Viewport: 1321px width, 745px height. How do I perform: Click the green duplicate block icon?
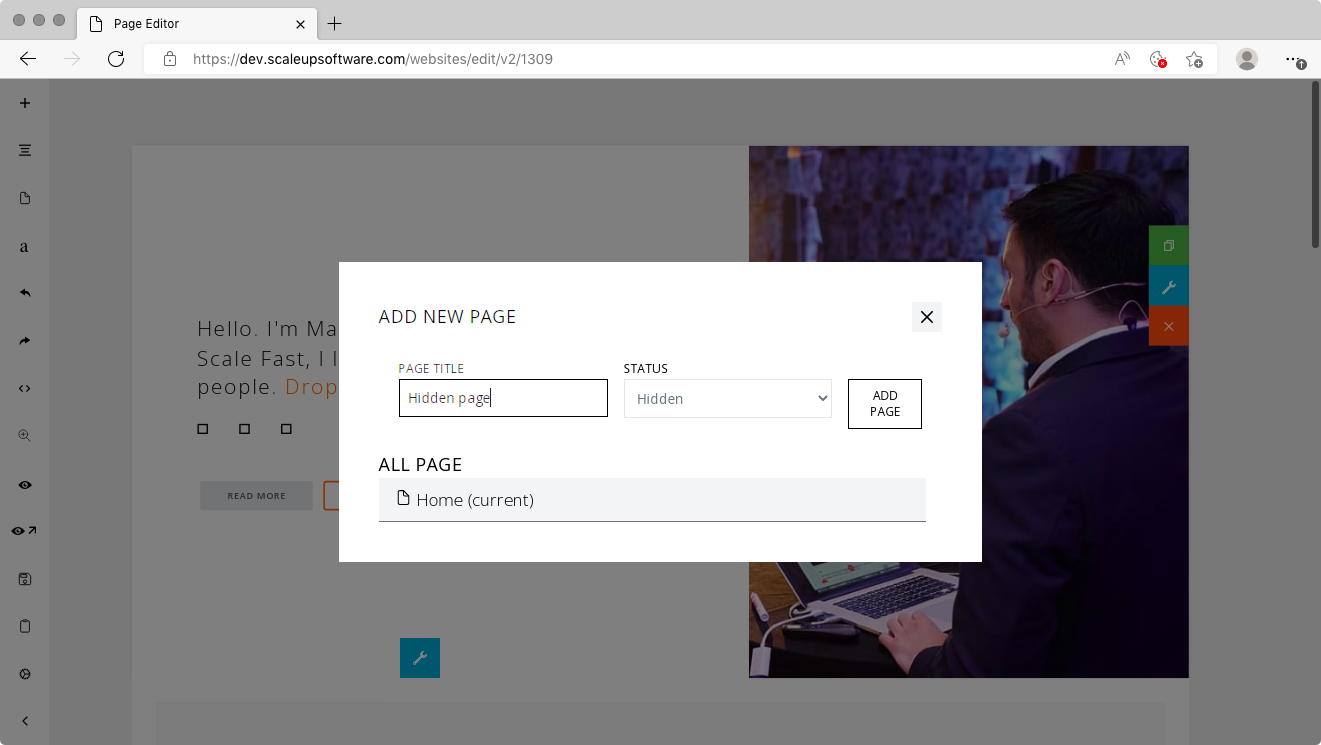click(1169, 246)
